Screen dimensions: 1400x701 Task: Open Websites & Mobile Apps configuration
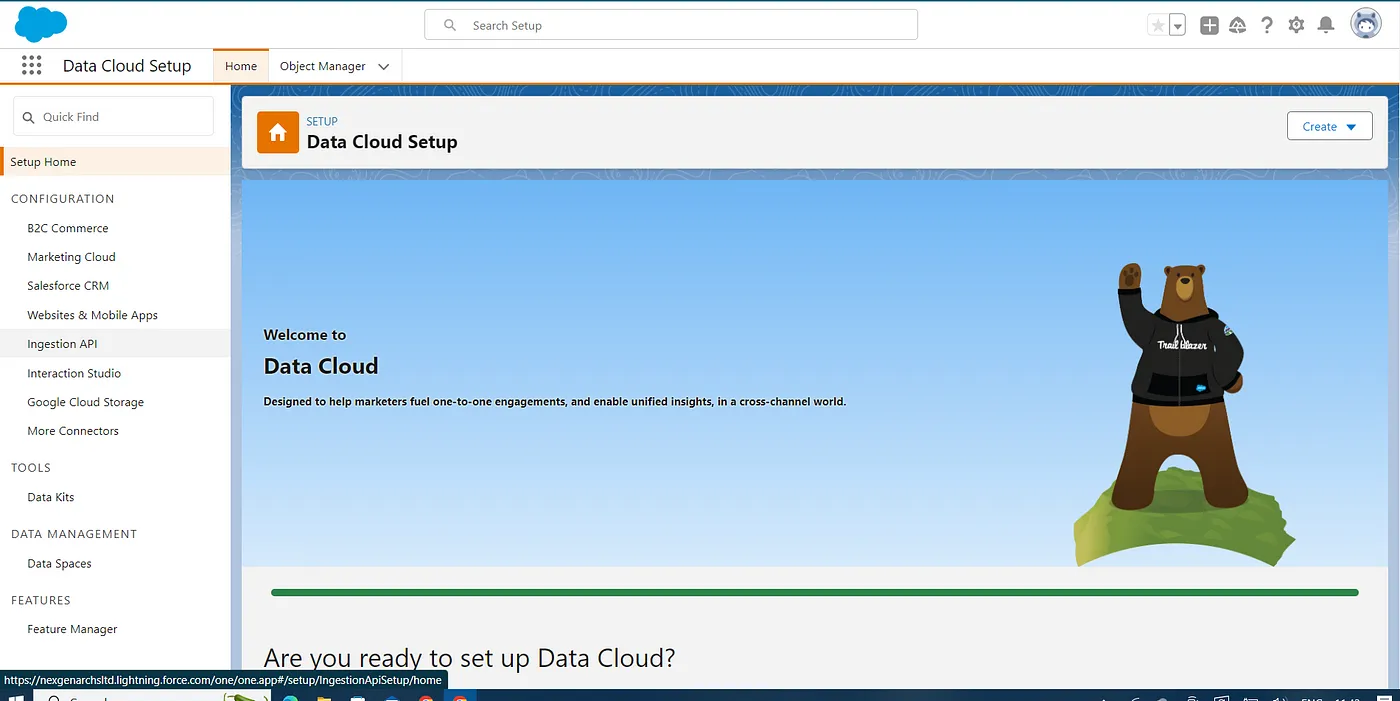pos(93,315)
